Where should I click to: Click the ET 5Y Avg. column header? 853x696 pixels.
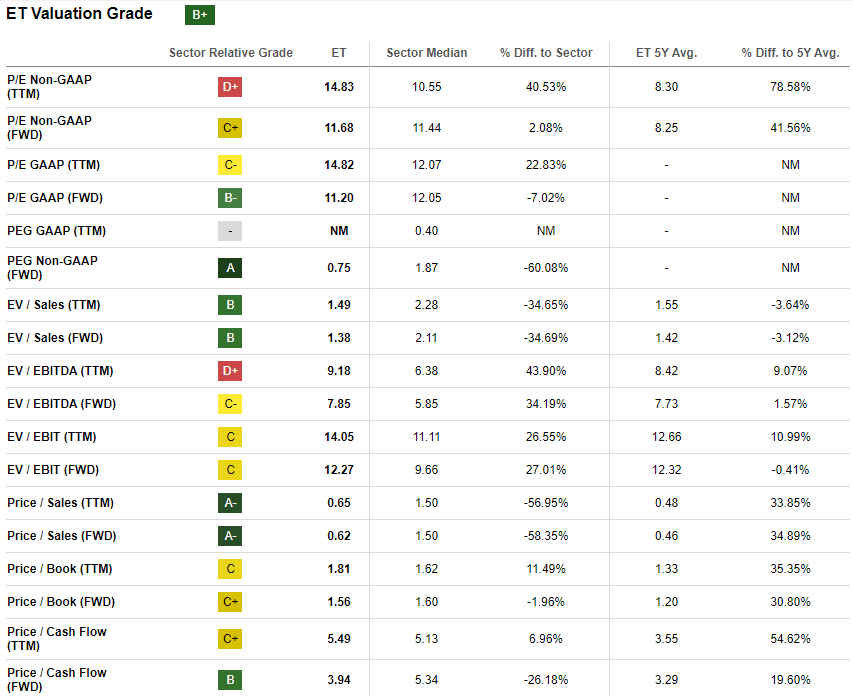pos(666,53)
